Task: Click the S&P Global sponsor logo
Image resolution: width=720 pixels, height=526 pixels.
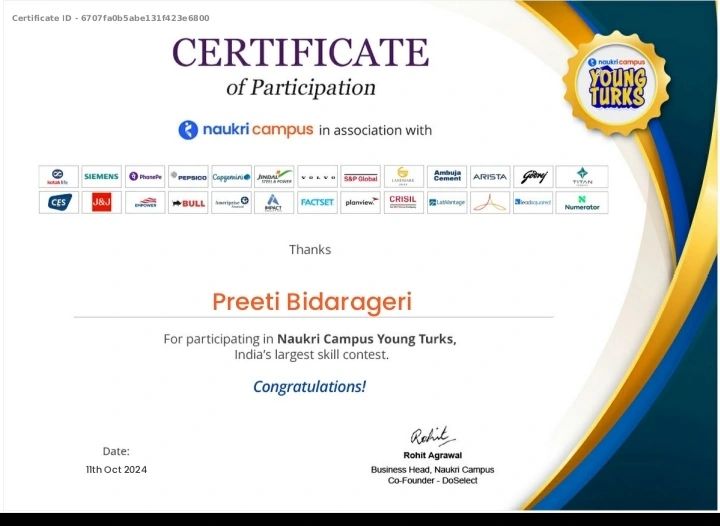Action: click(360, 177)
